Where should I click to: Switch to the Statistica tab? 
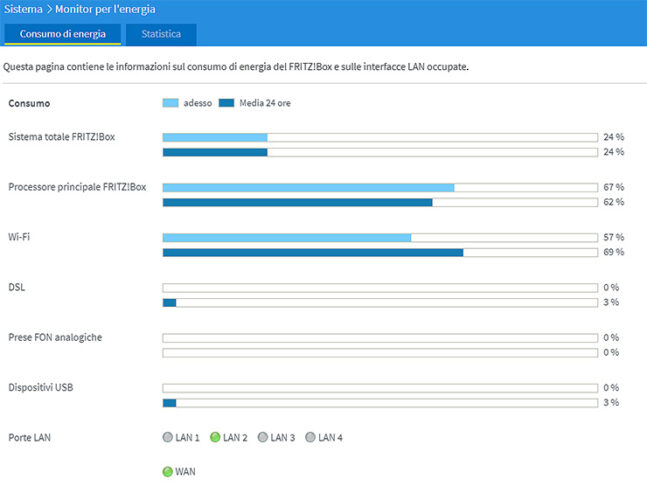click(161, 34)
